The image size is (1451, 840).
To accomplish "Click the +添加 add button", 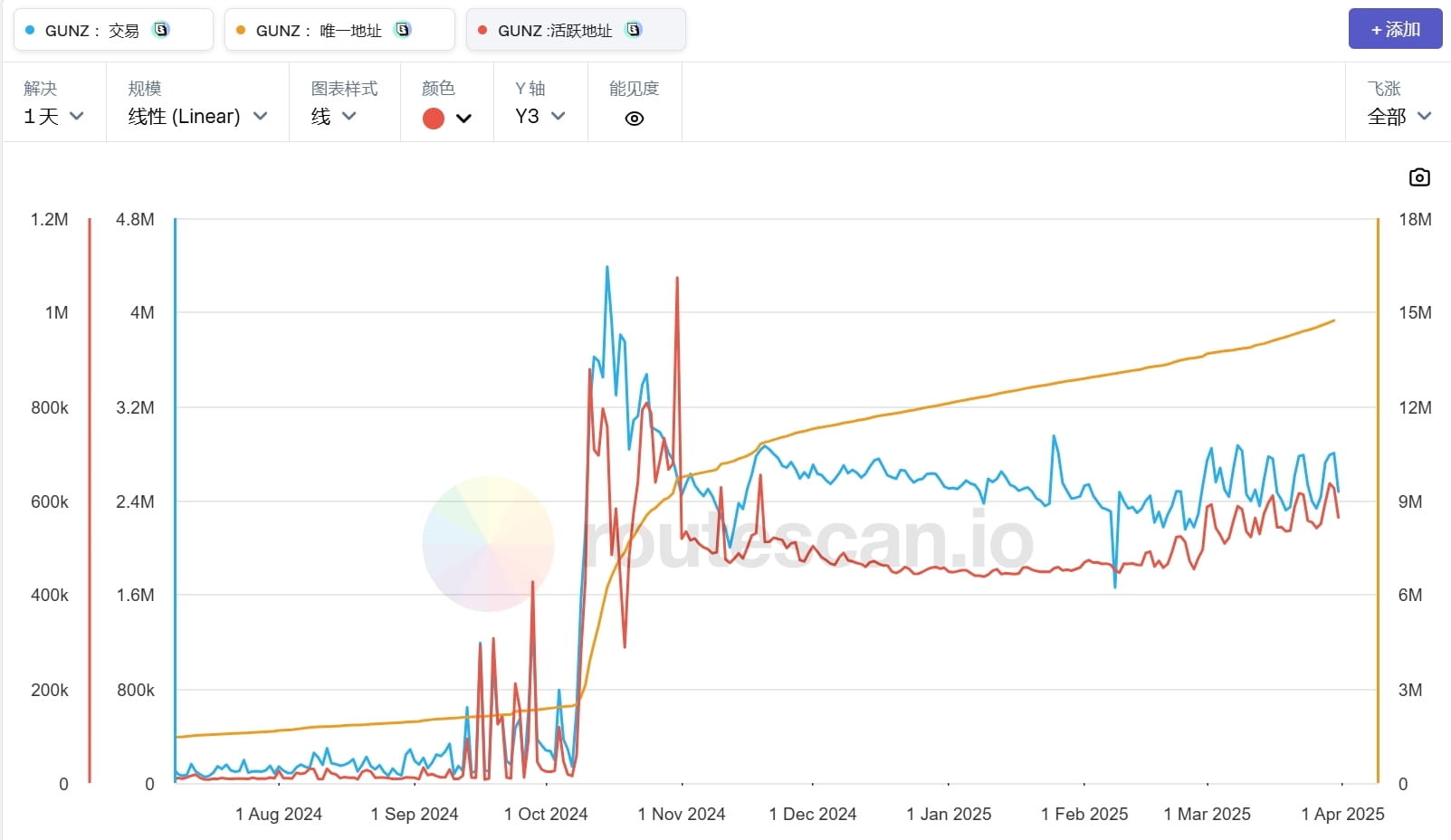I will pyautogui.click(x=1395, y=29).
